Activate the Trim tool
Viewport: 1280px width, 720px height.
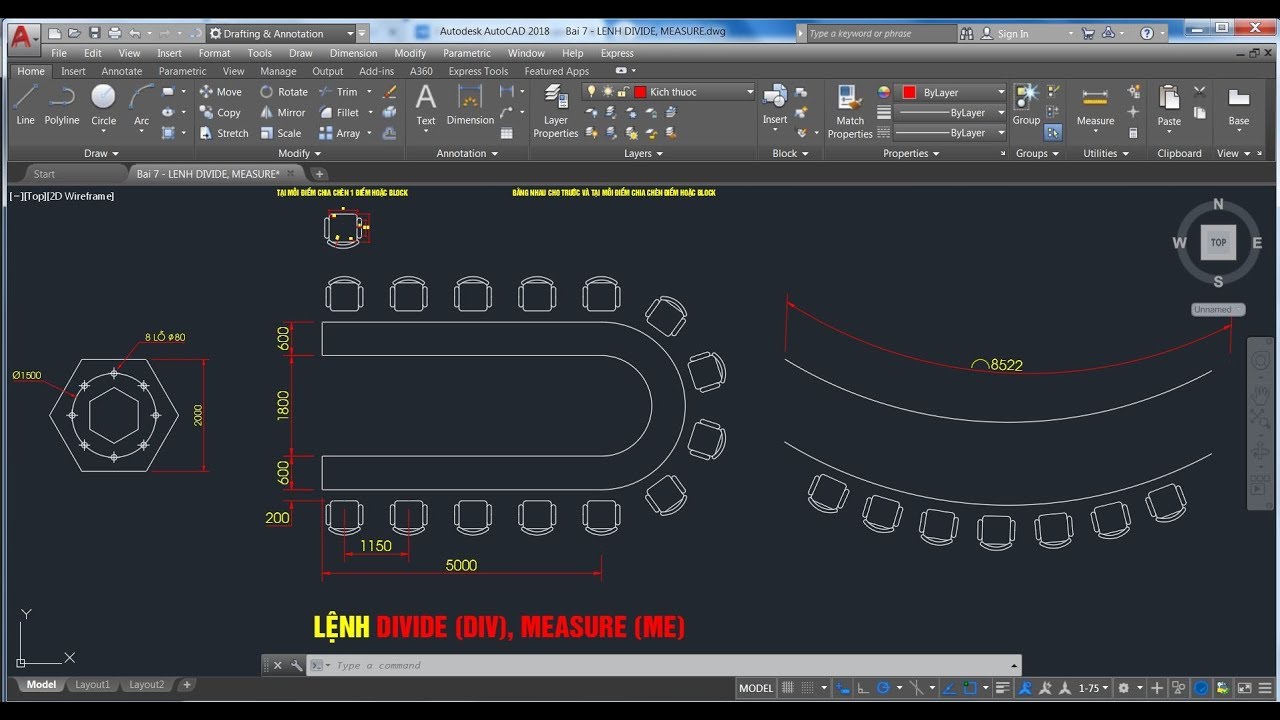(338, 92)
